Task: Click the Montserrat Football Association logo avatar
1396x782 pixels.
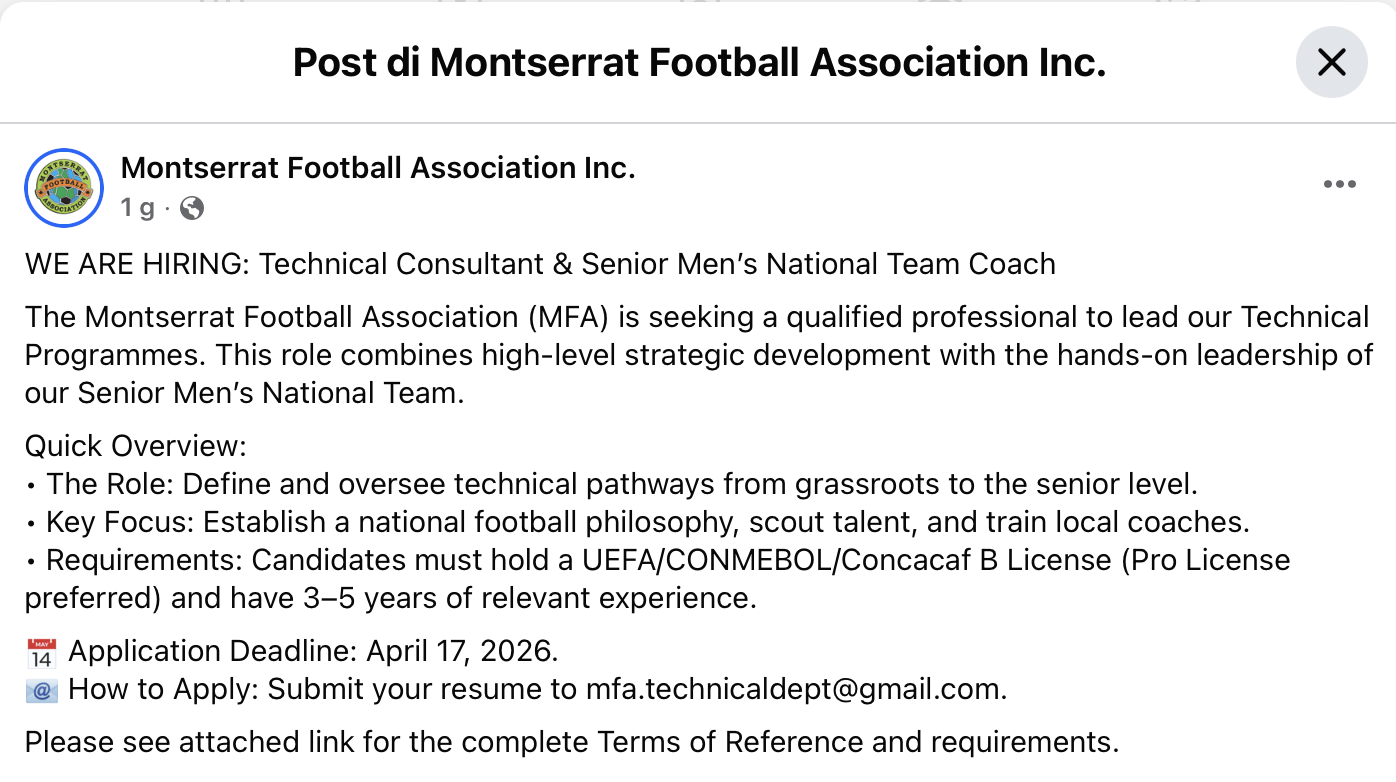Action: [x=63, y=188]
